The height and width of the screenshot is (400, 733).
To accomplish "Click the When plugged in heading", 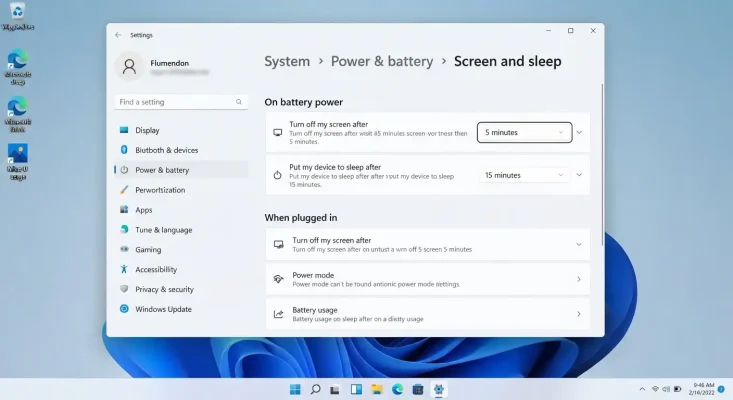I will pyautogui.click(x=301, y=218).
